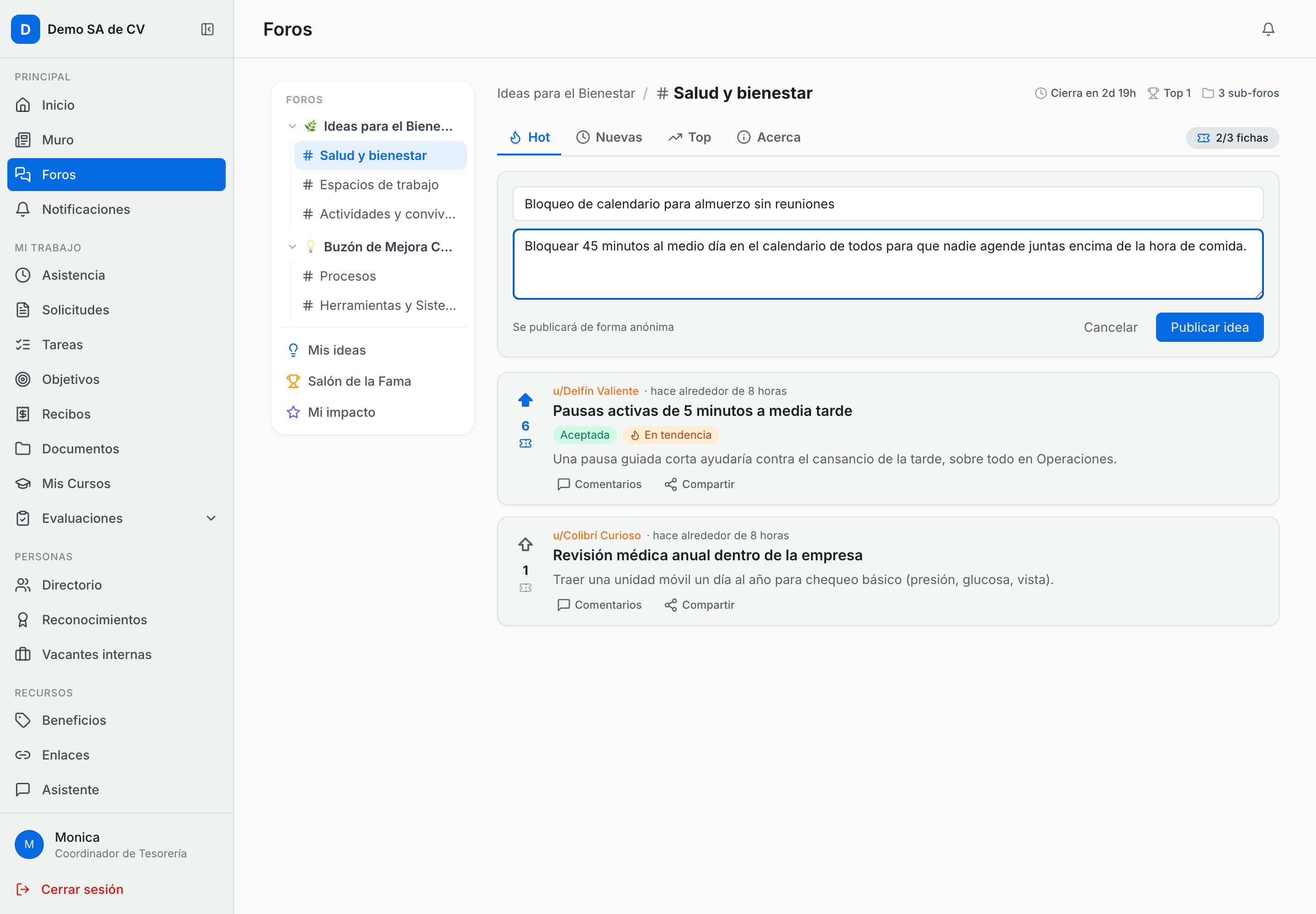The width and height of the screenshot is (1316, 914).
Task: Publish the idea with Publicar idea
Action: pyautogui.click(x=1209, y=327)
